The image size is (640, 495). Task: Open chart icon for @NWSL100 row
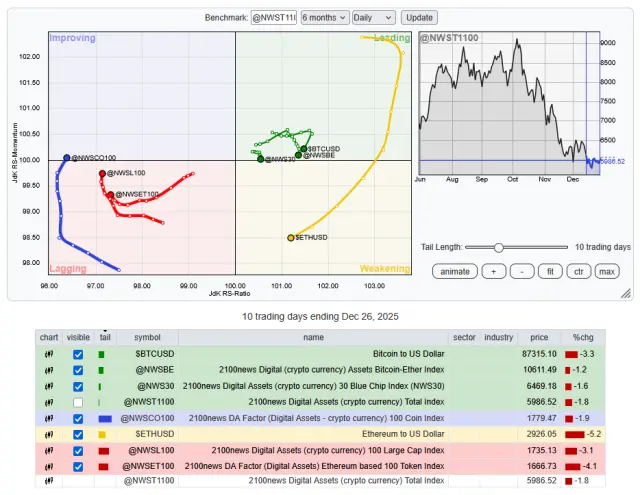point(49,451)
